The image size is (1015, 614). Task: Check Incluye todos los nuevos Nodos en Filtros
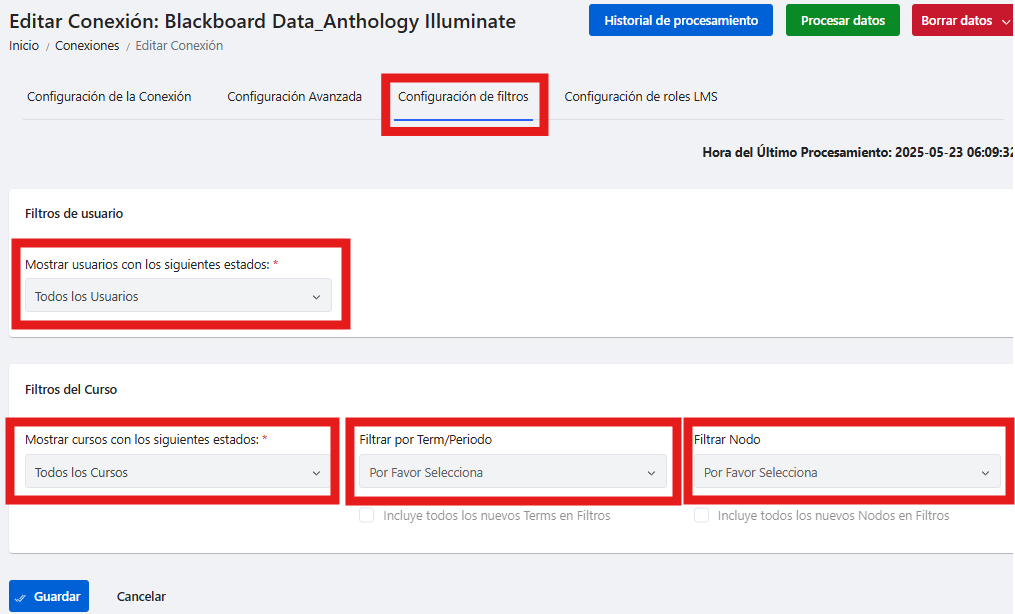point(701,515)
